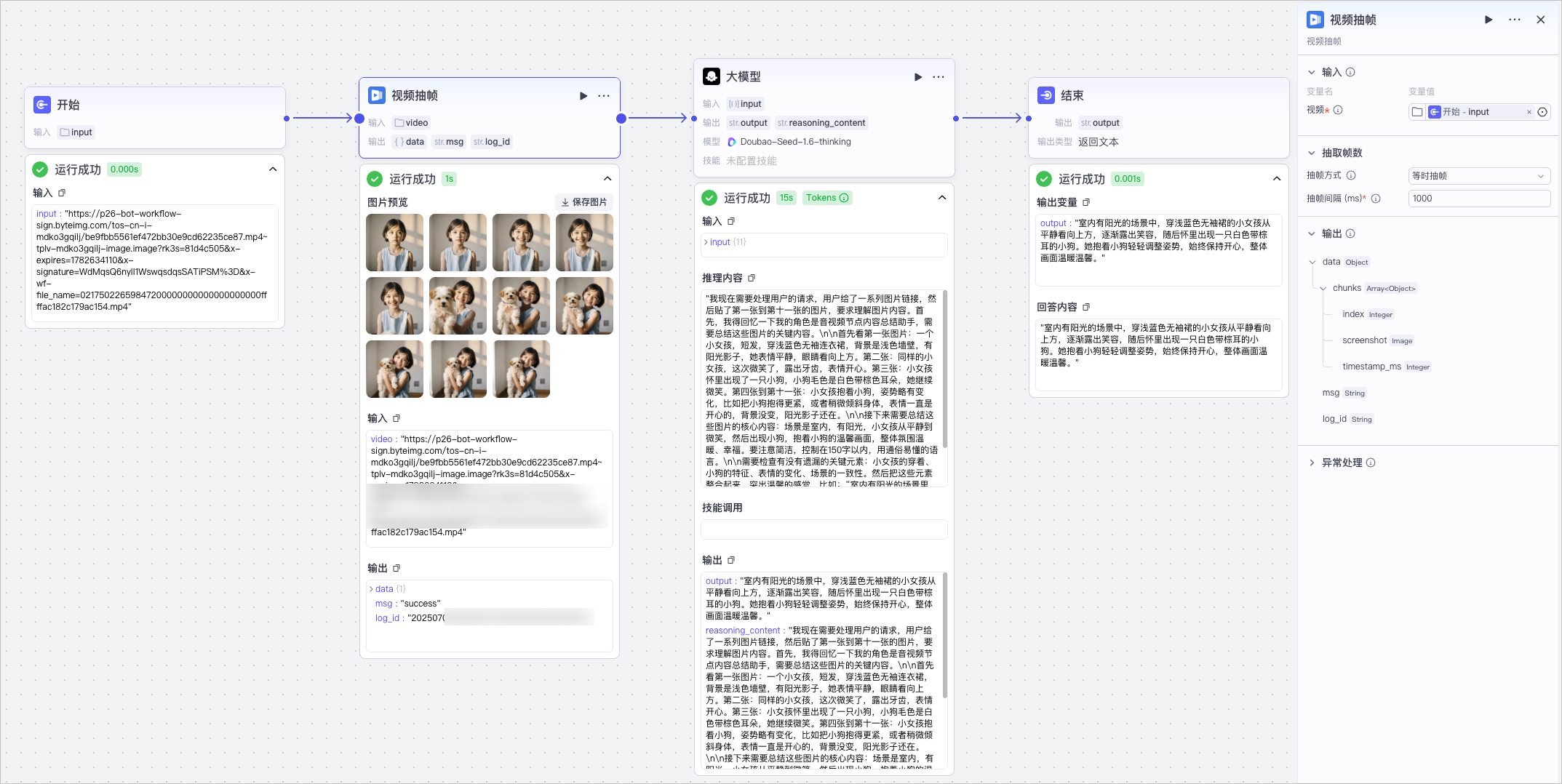
Task: Copy the 回答内容 text
Action: coord(1086,308)
